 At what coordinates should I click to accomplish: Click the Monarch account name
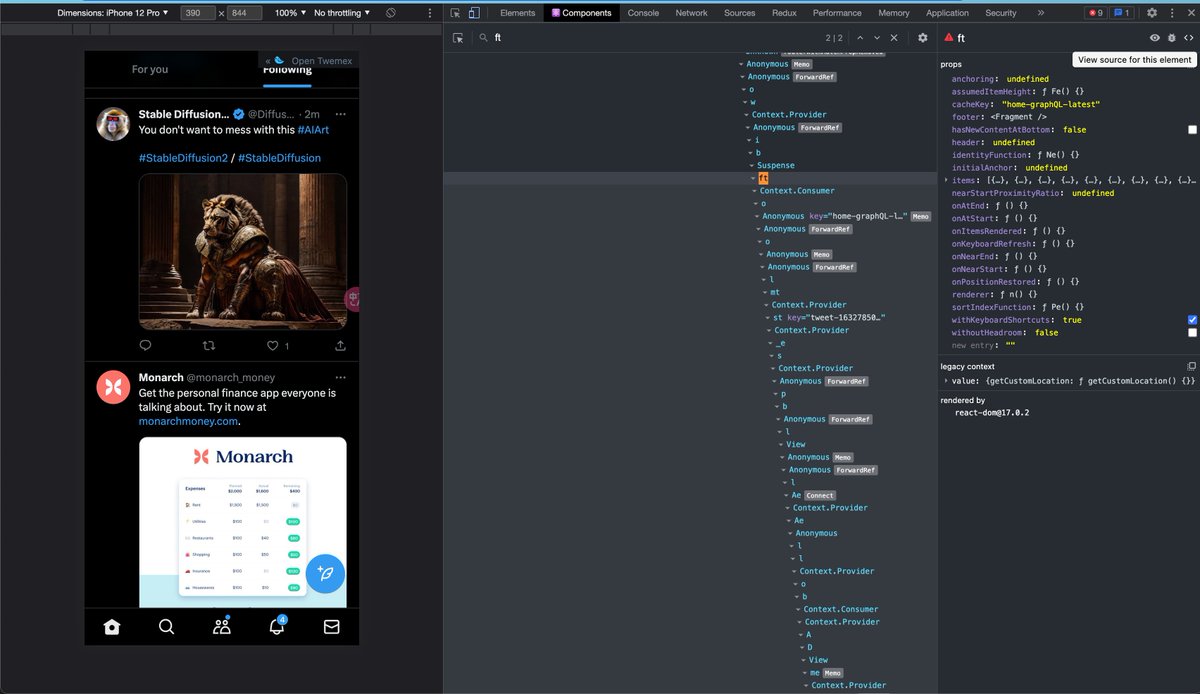[x=160, y=377]
